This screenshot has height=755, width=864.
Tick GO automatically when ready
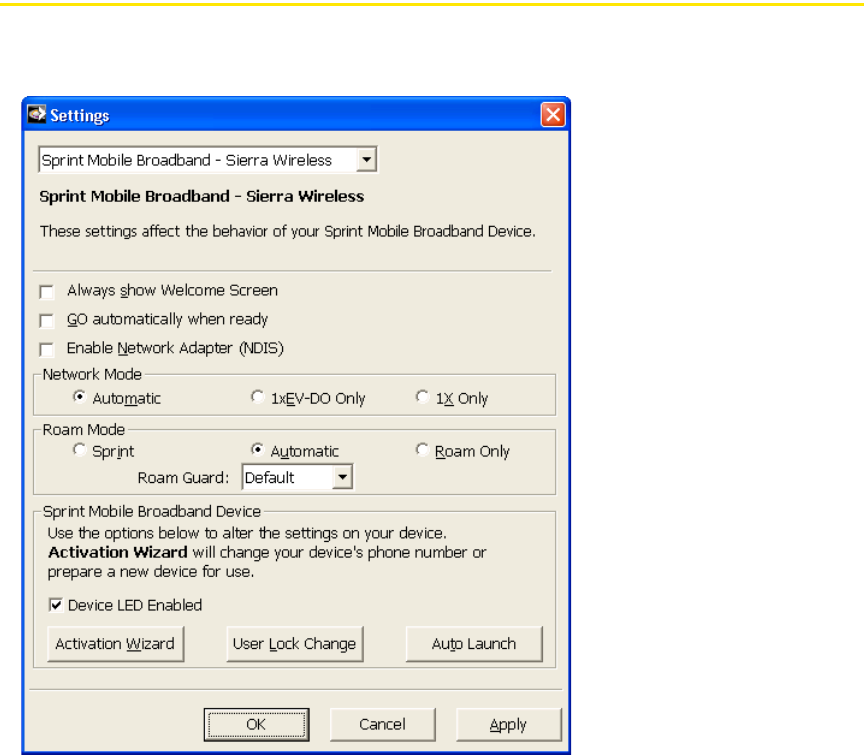pyautogui.click(x=47, y=320)
